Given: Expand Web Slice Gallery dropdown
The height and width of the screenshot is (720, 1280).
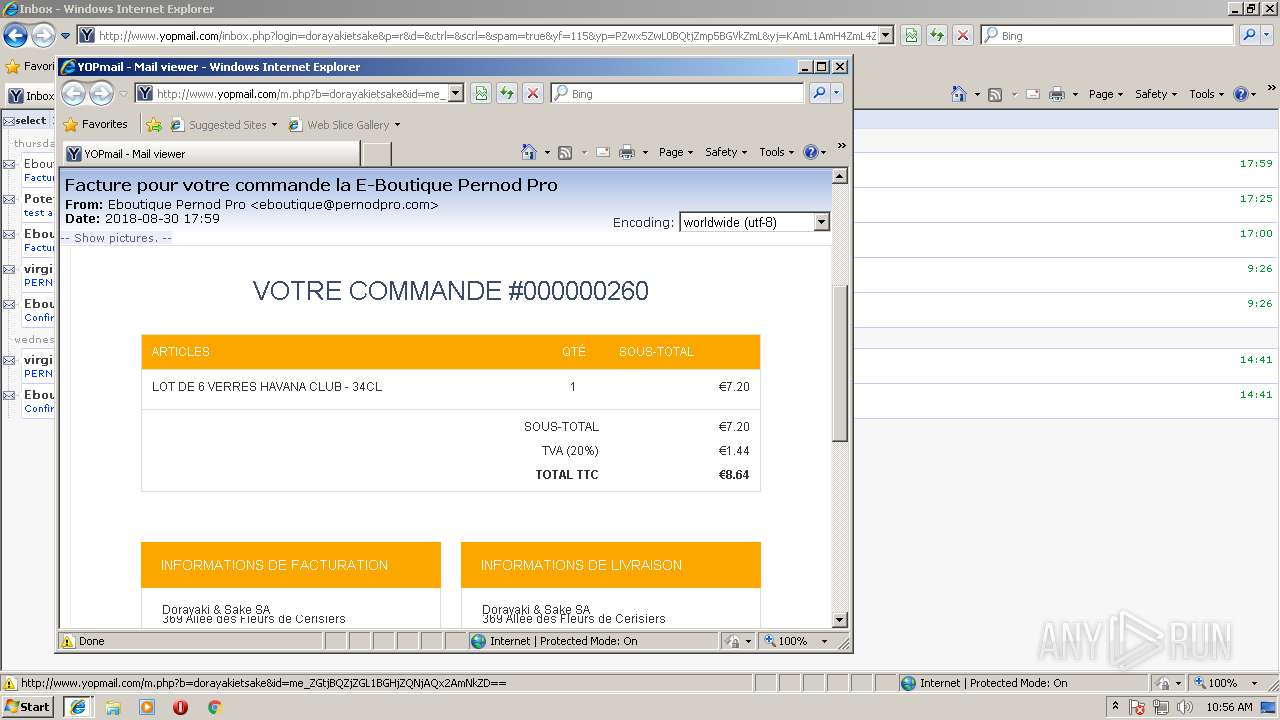Looking at the screenshot, I should (x=397, y=125).
